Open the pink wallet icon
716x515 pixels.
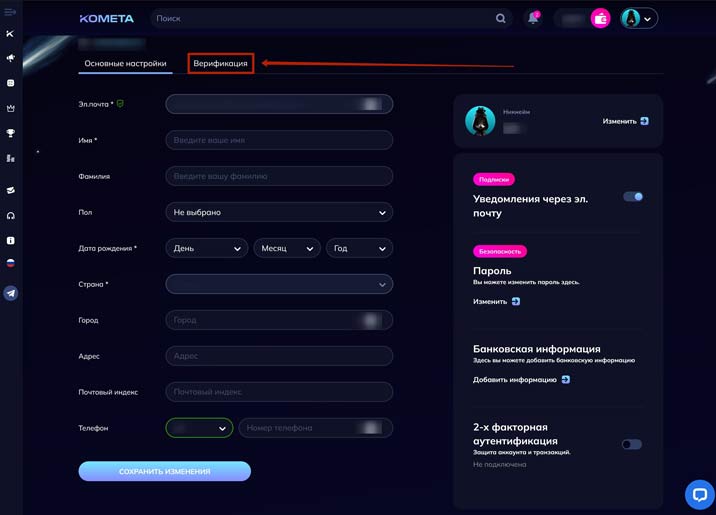pos(600,18)
